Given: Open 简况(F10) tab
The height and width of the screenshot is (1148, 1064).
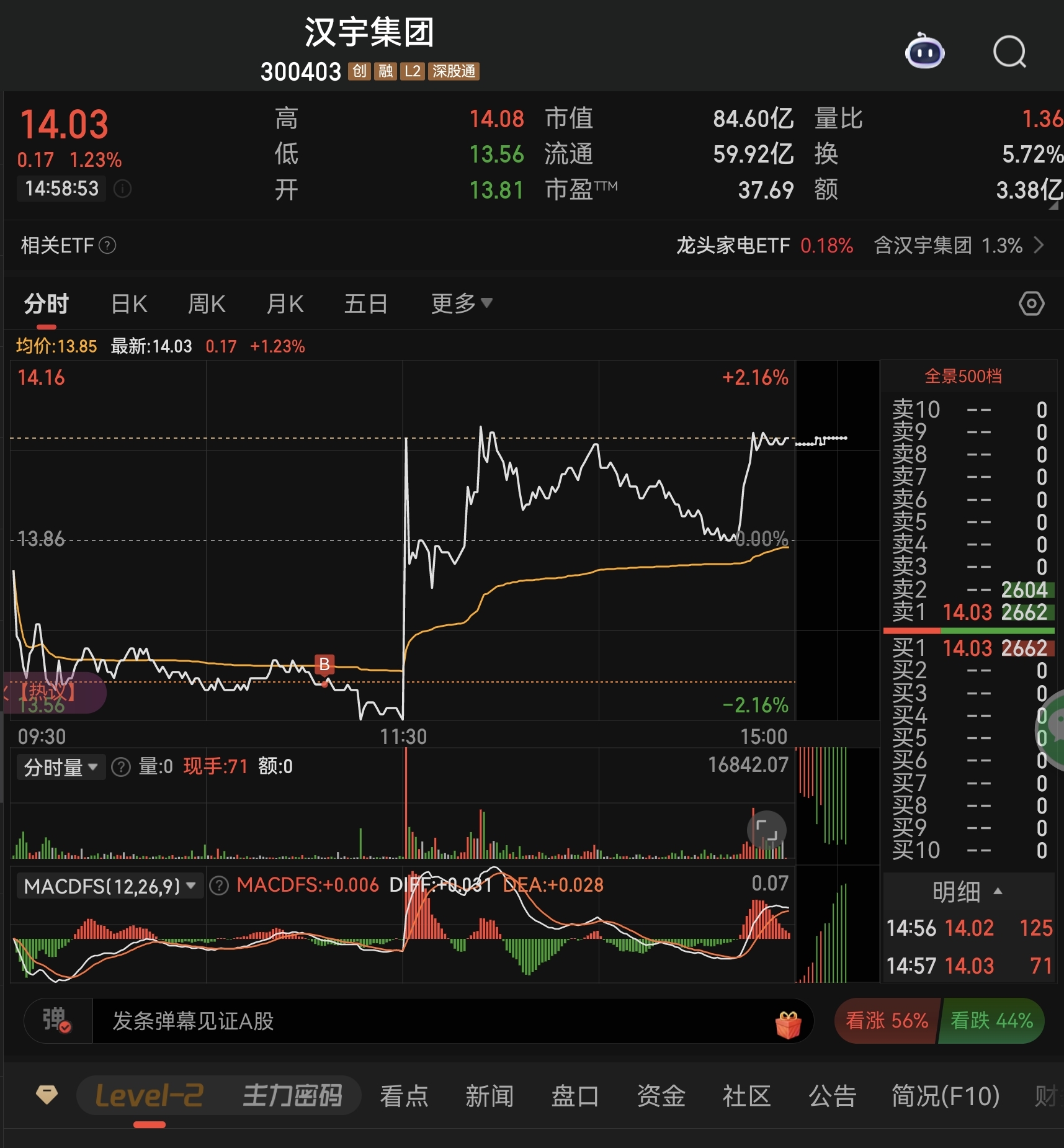Looking at the screenshot, I should point(946,1096).
